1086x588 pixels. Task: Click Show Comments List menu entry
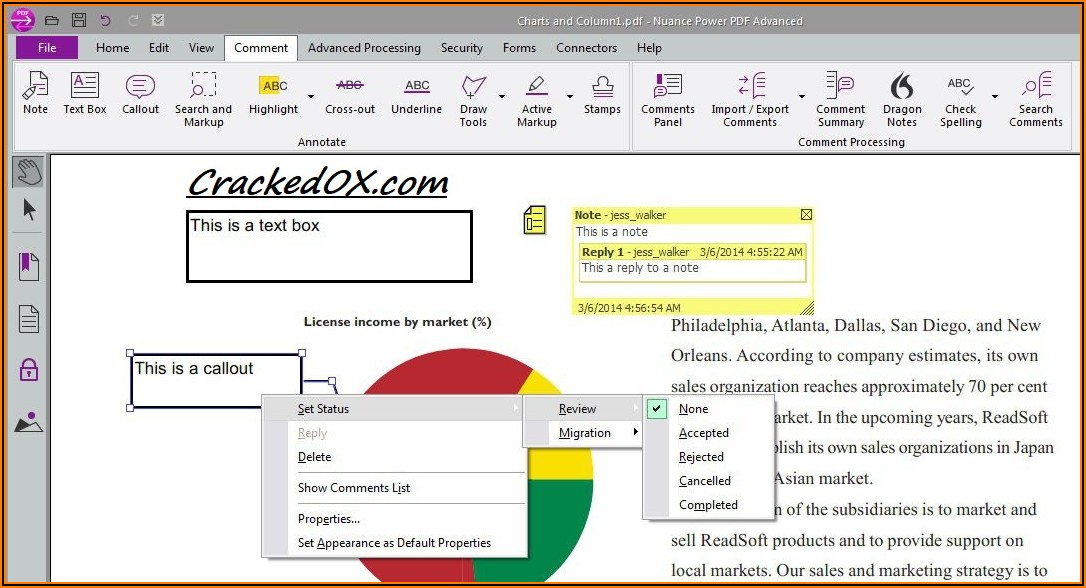[354, 488]
